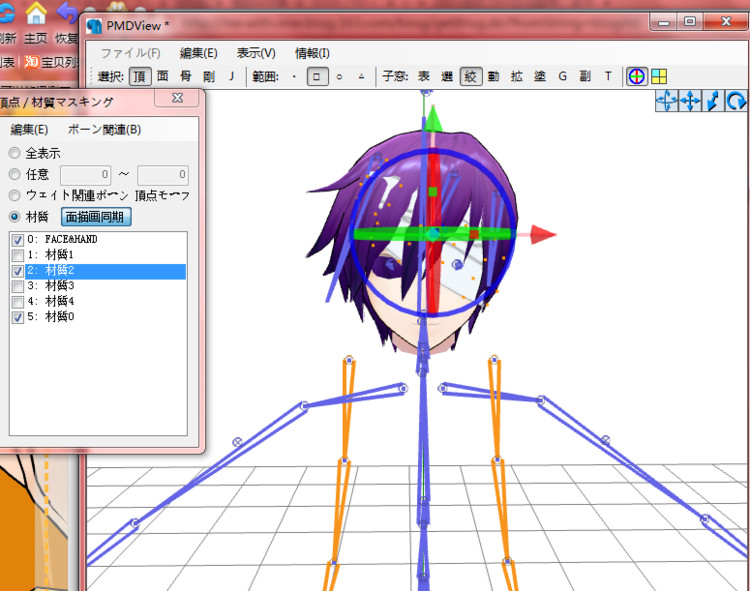Click the red X-axis gizmo arrow
Viewport: 750px width, 591px height.
pyautogui.click(x=542, y=235)
